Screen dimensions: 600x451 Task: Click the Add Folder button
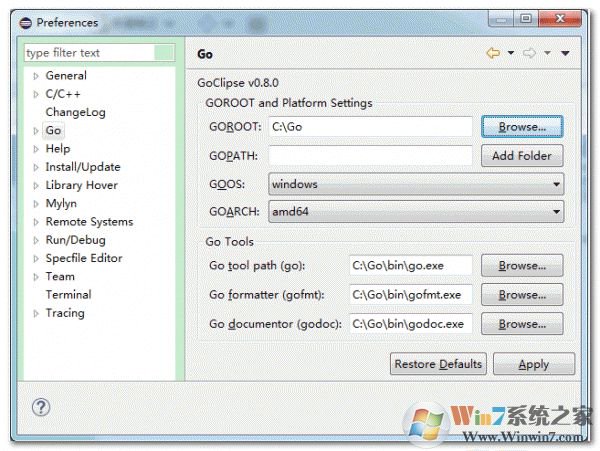pos(522,156)
